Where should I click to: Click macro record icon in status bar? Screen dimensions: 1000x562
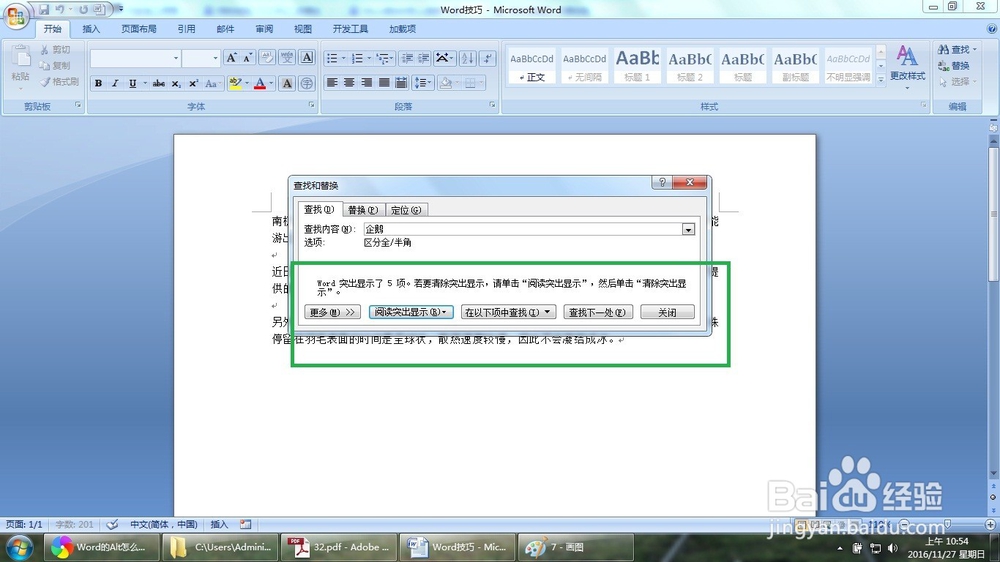pyautogui.click(x=246, y=524)
